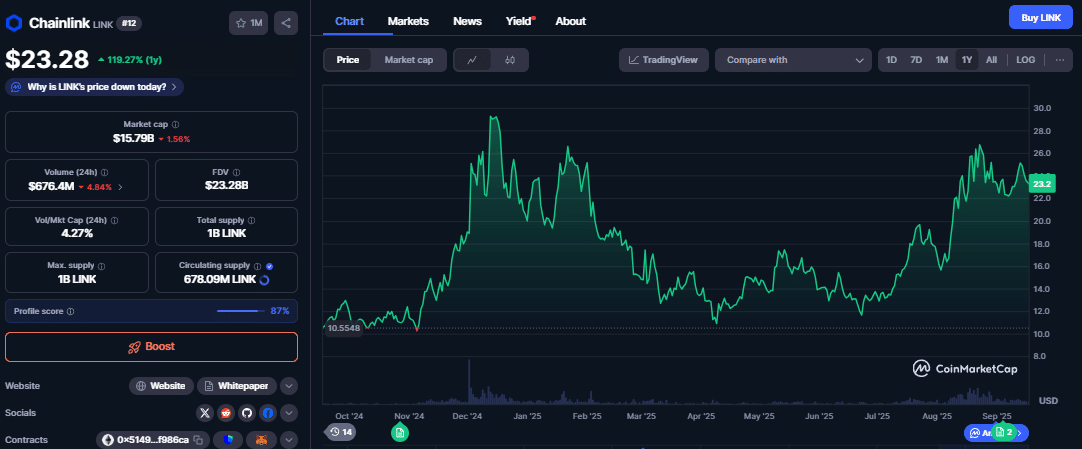Click the green document marker under Nov '24
This screenshot has width=1082, height=449.
pyautogui.click(x=400, y=432)
